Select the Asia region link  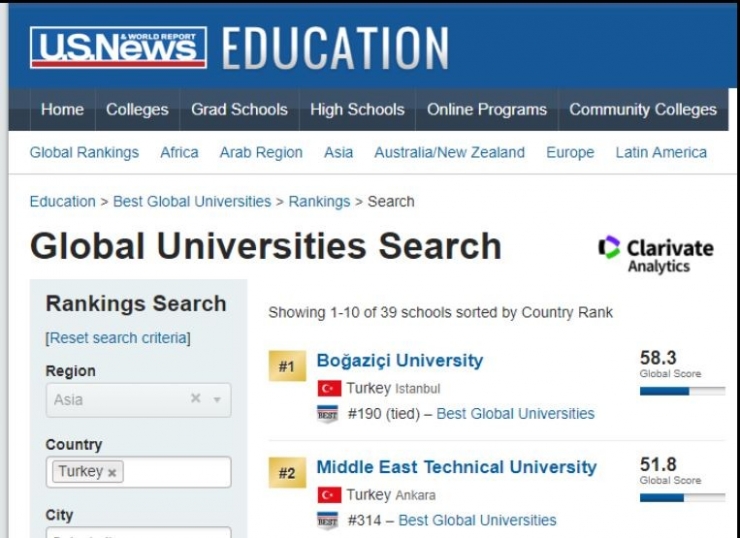(338, 152)
